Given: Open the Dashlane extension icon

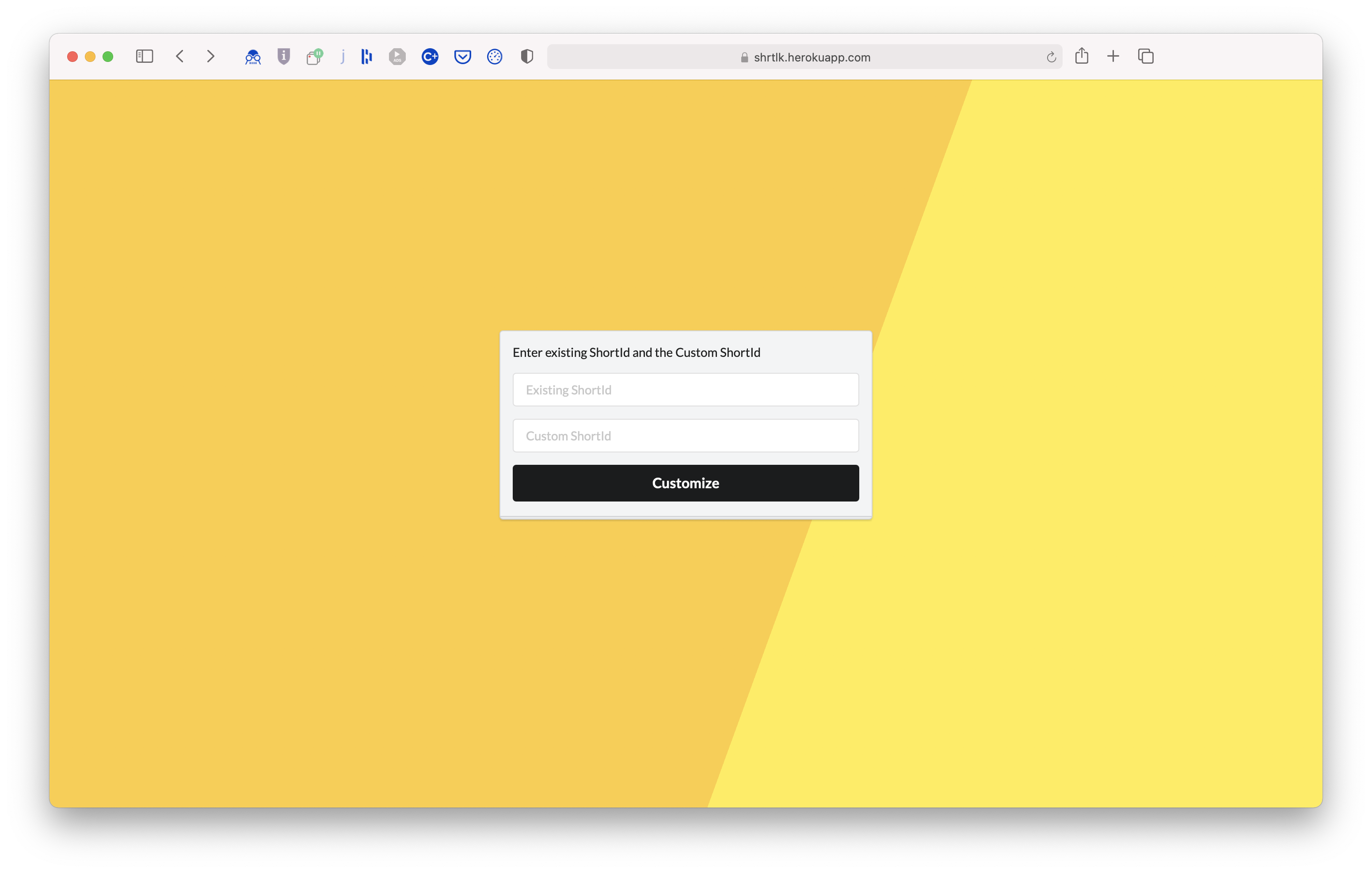Looking at the screenshot, I should [x=366, y=57].
